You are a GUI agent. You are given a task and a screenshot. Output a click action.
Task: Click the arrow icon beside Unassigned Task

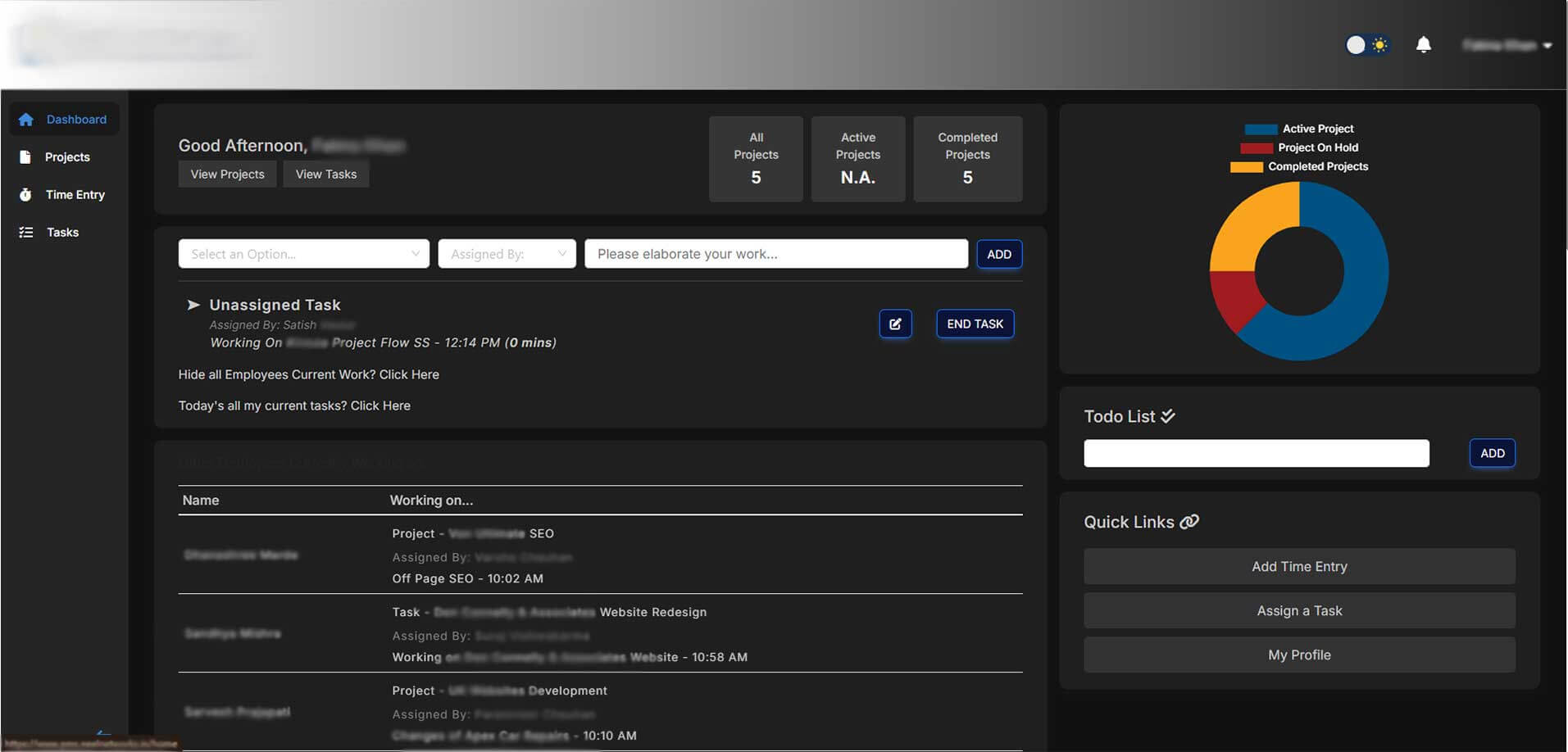tap(193, 305)
